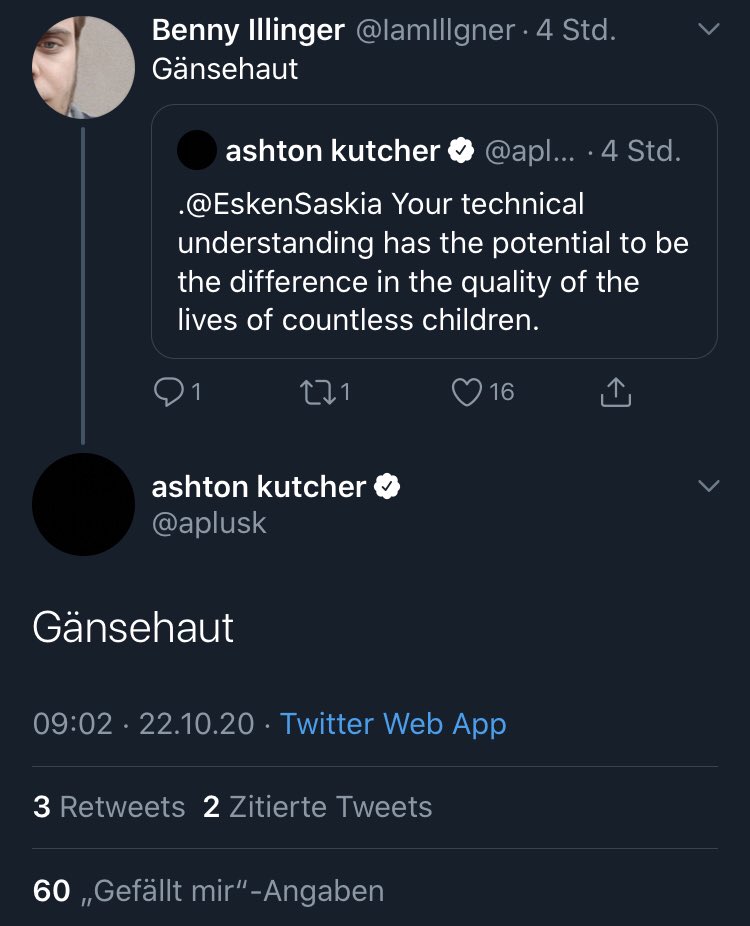750x926 pixels.
Task: Expand options chevron on Benny Illinger's tweet
Action: coord(709,29)
